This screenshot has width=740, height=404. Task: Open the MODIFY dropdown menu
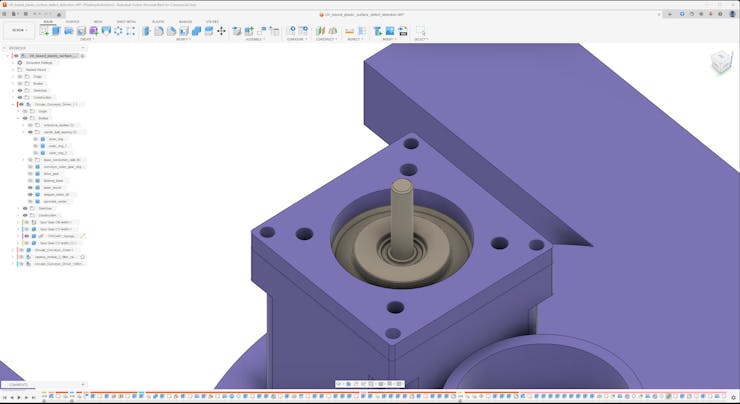(x=184, y=39)
